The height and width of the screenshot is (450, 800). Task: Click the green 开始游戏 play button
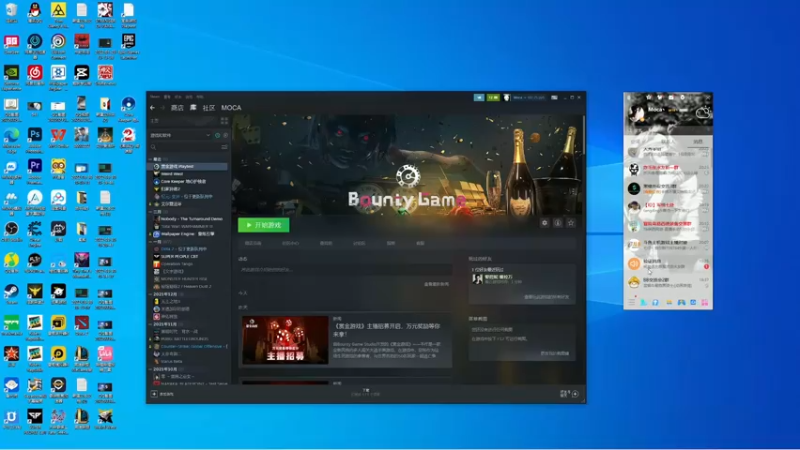(263, 225)
